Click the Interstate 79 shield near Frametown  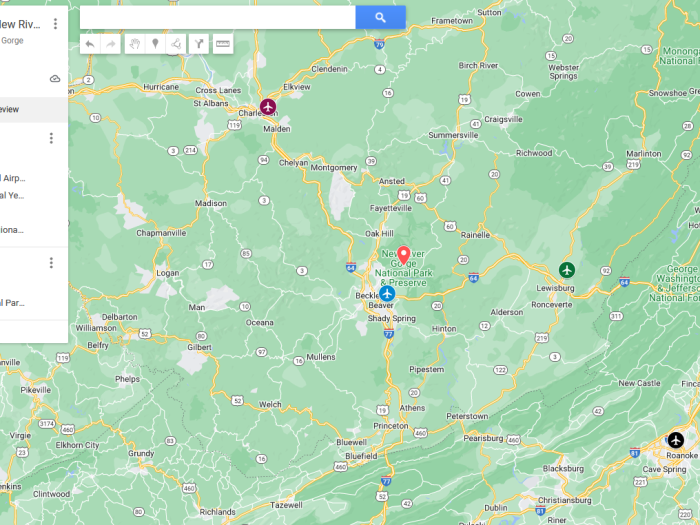[x=379, y=44]
